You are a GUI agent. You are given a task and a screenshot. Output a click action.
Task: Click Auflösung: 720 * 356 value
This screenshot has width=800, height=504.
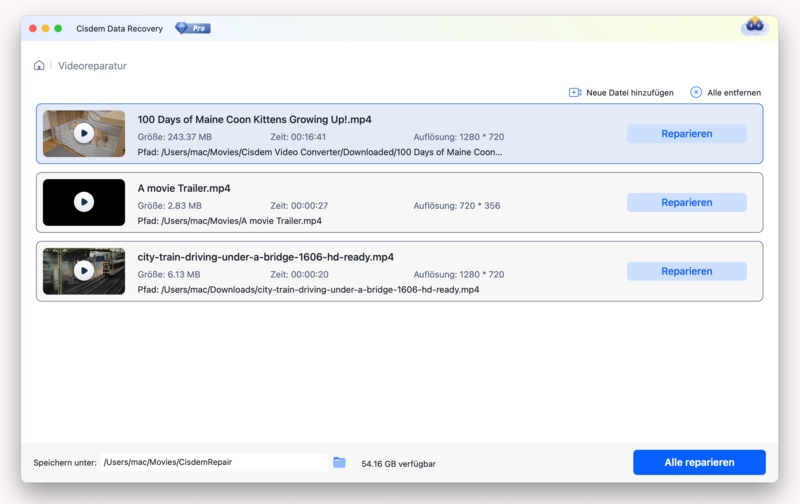[457, 206]
